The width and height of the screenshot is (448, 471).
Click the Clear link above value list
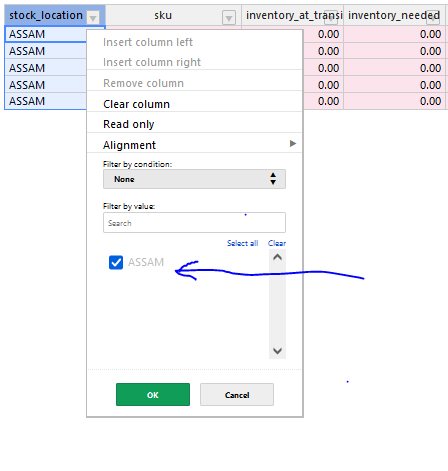pyautogui.click(x=277, y=243)
